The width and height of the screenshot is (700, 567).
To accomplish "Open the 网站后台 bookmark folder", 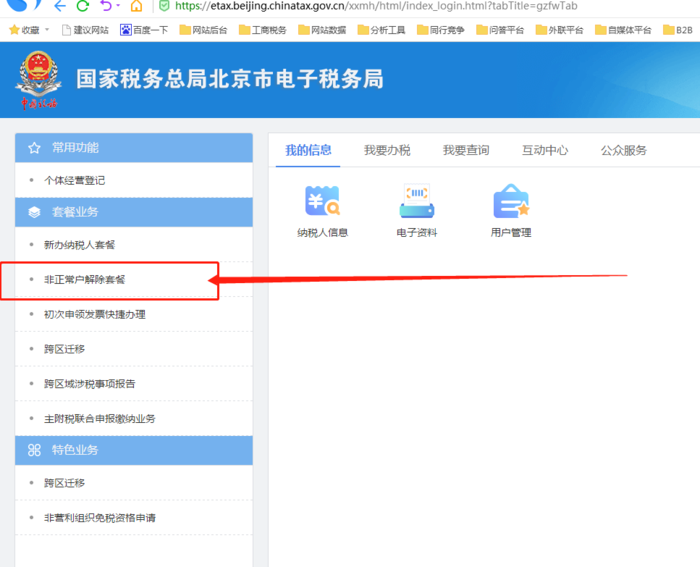I will click(x=203, y=30).
